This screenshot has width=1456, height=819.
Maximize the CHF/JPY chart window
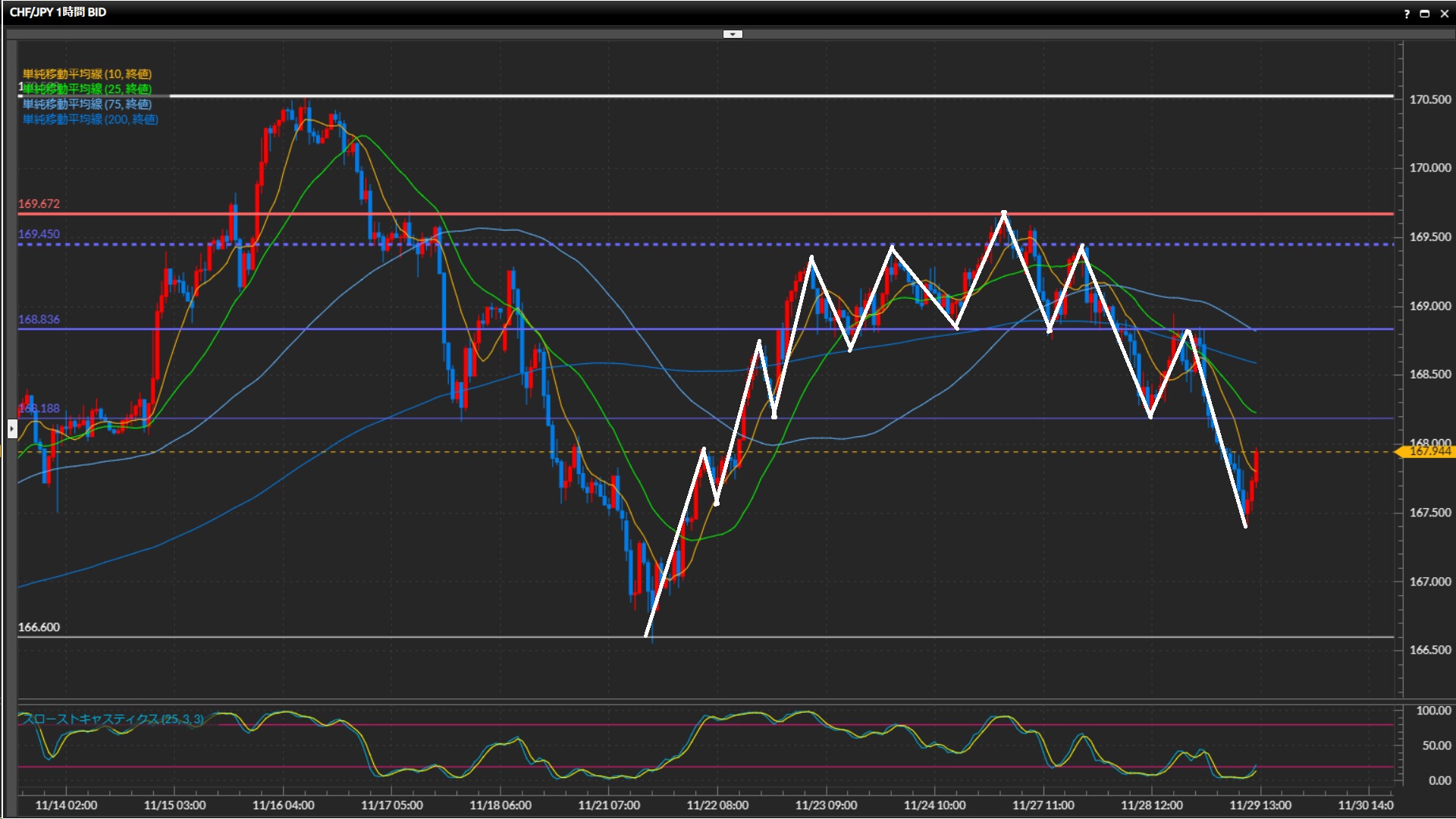click(1425, 14)
